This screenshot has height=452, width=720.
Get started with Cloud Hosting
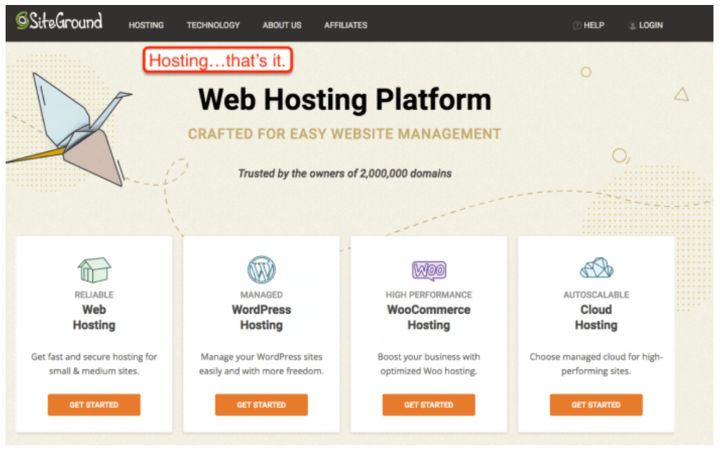(596, 405)
